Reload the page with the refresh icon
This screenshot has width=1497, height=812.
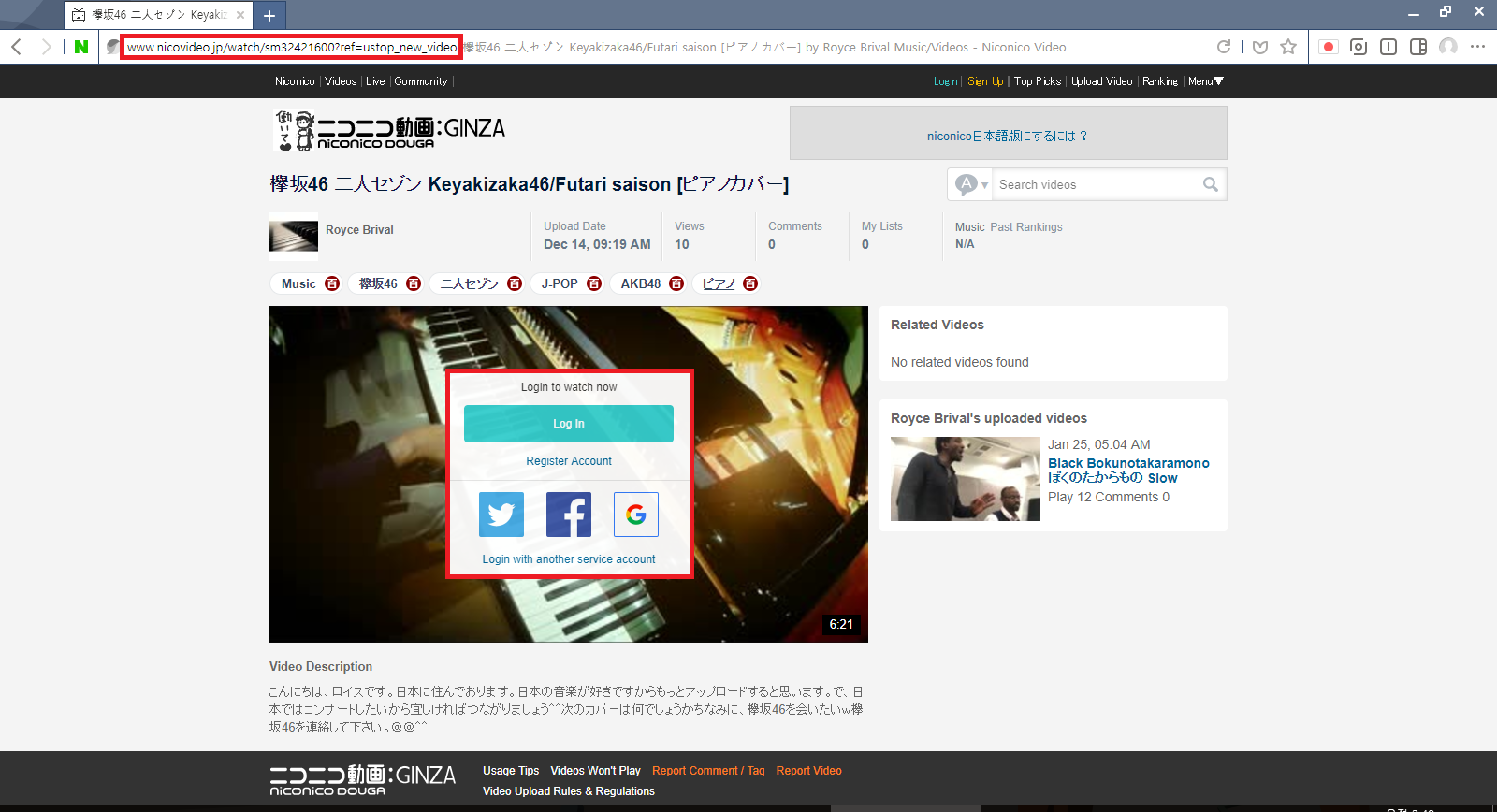[x=1224, y=47]
